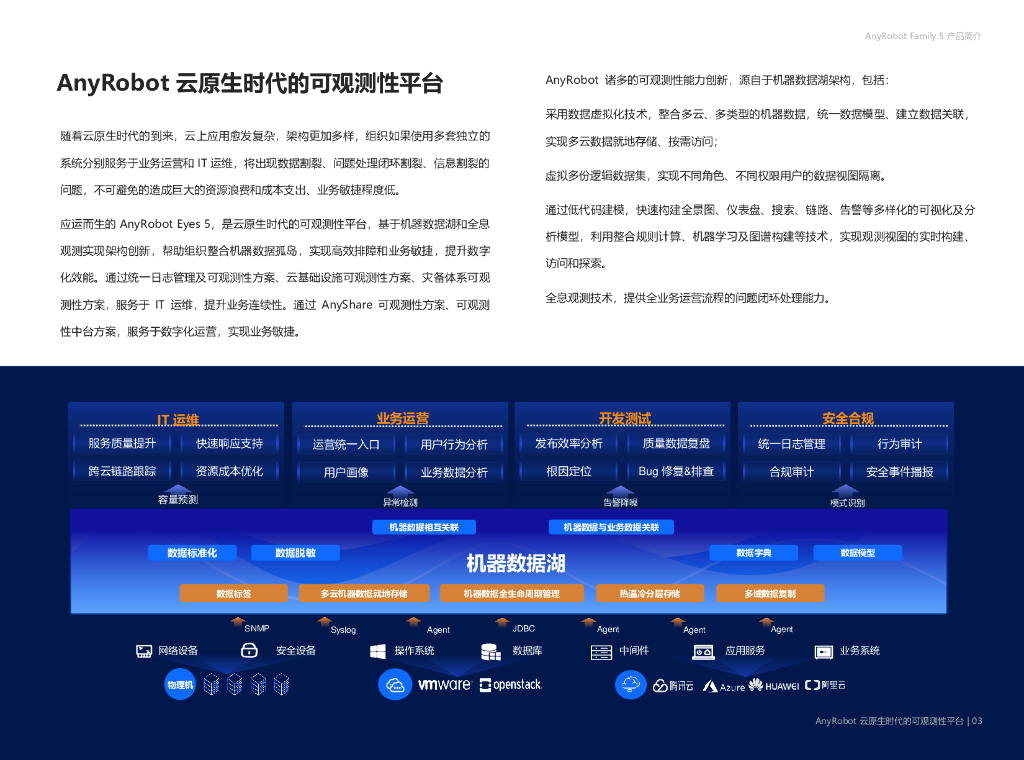This screenshot has height=760, width=1024.
Task: Click the vmware logo
Action: pos(444,684)
